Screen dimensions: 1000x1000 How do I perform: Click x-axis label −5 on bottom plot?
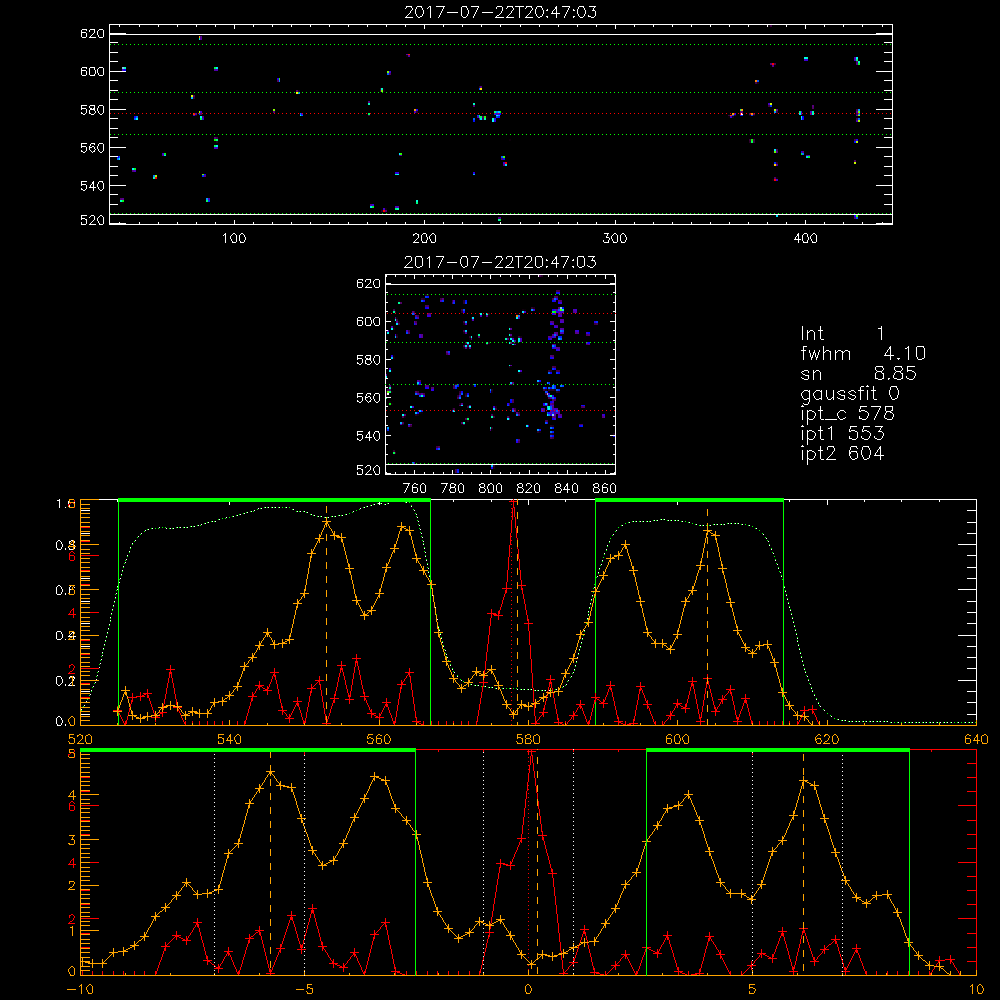tap(304, 990)
